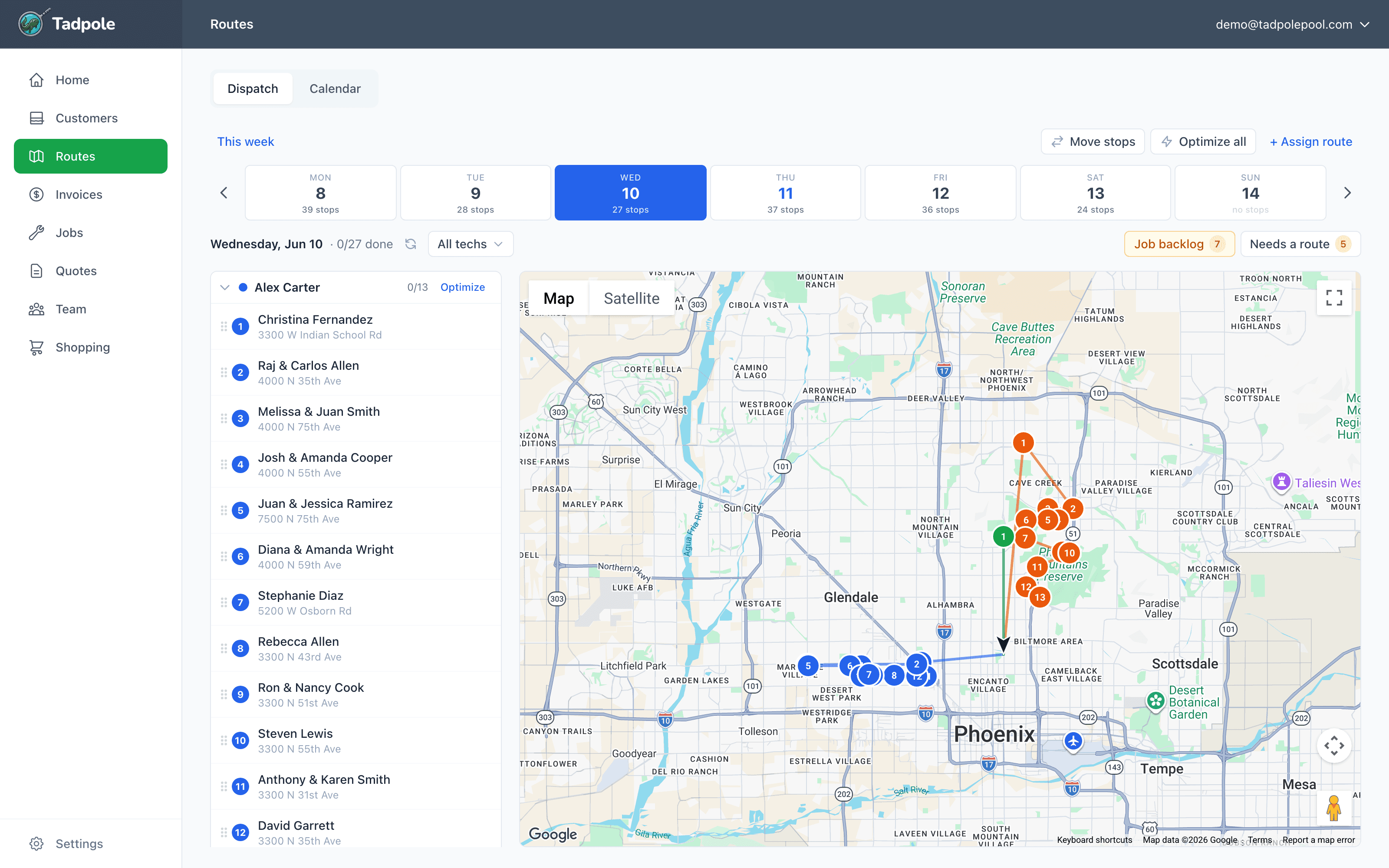Open the demo@tadpolepool.com account menu
This screenshot has width=1389, height=868.
[1293, 24]
